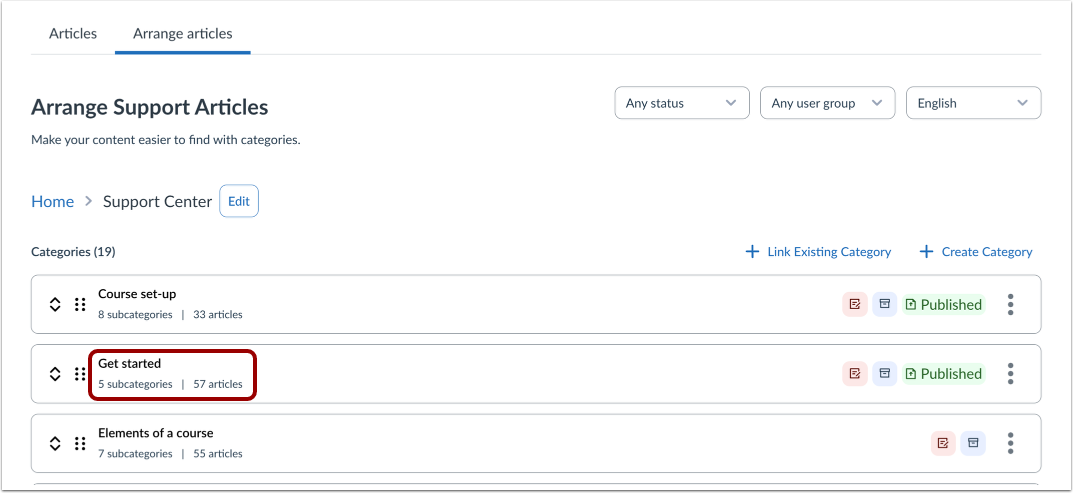Select the Arrange articles tab

pyautogui.click(x=183, y=34)
